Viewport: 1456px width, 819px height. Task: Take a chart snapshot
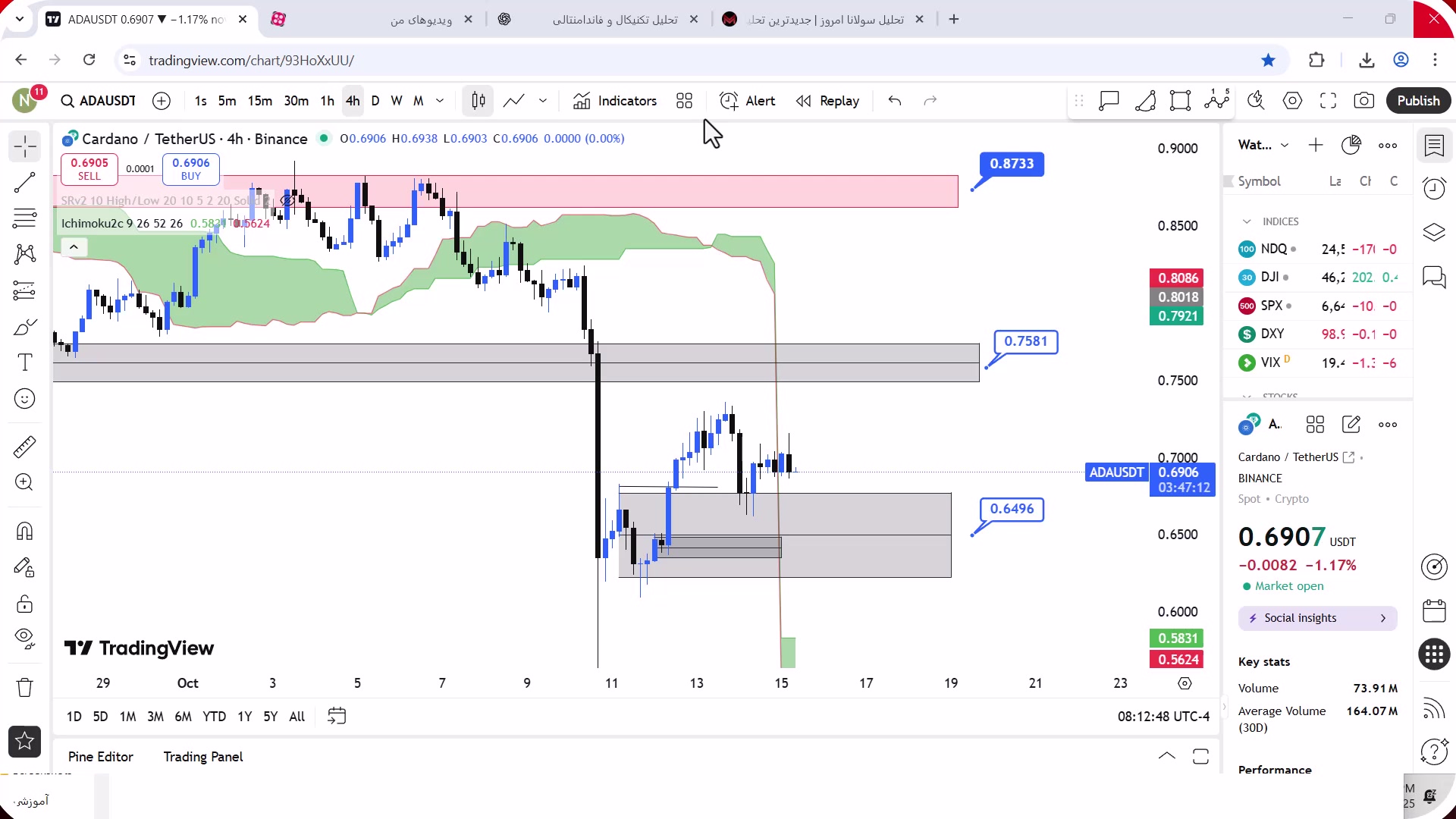click(1364, 101)
